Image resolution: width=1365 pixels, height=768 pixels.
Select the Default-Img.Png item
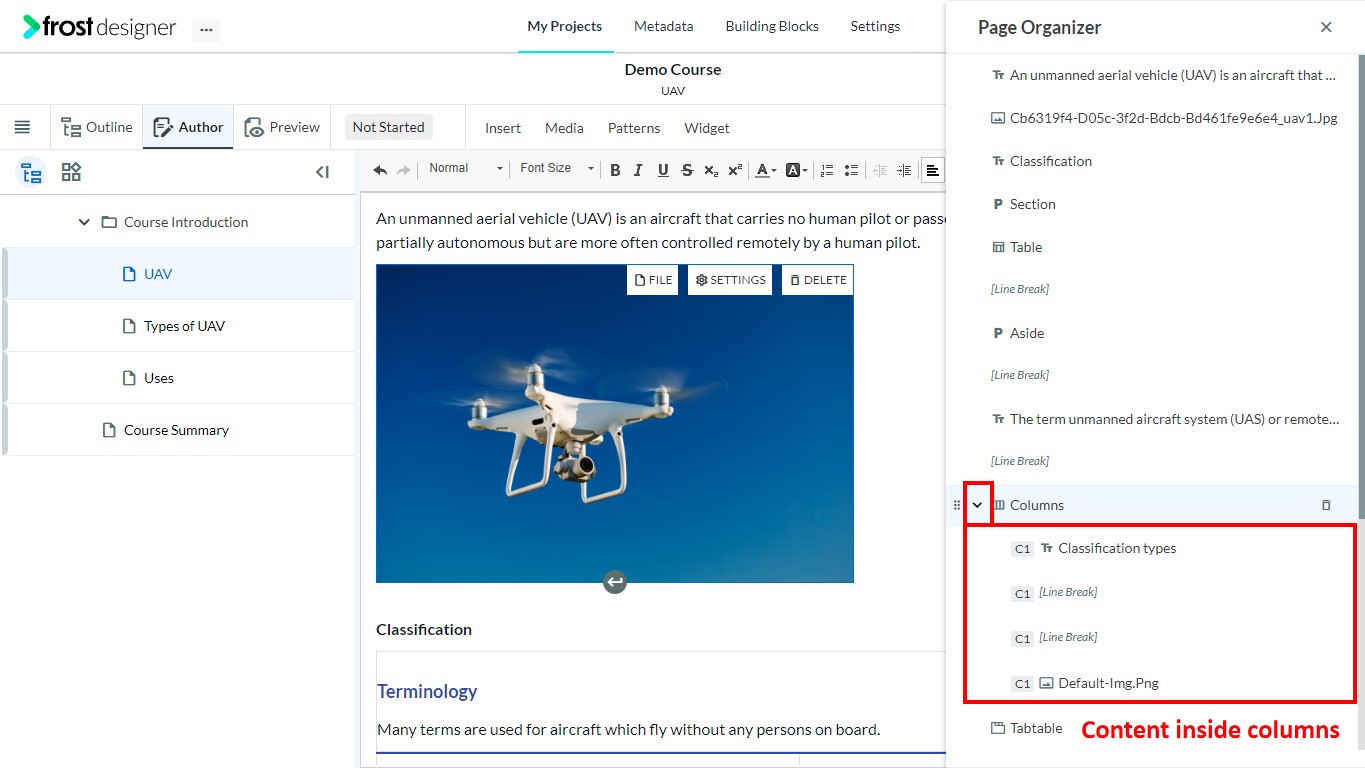1108,683
